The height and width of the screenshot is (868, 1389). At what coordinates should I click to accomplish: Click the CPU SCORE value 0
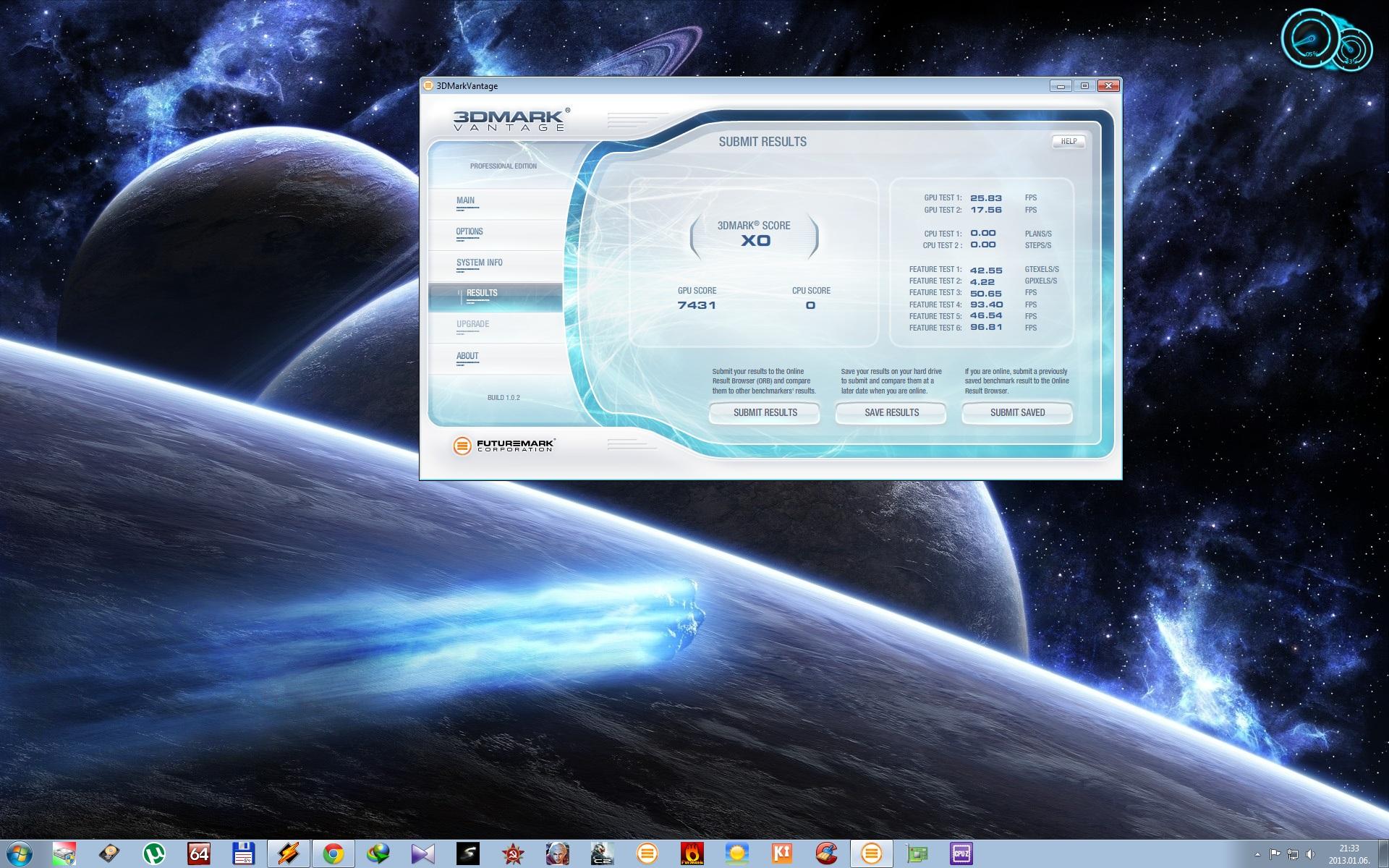pyautogui.click(x=810, y=305)
